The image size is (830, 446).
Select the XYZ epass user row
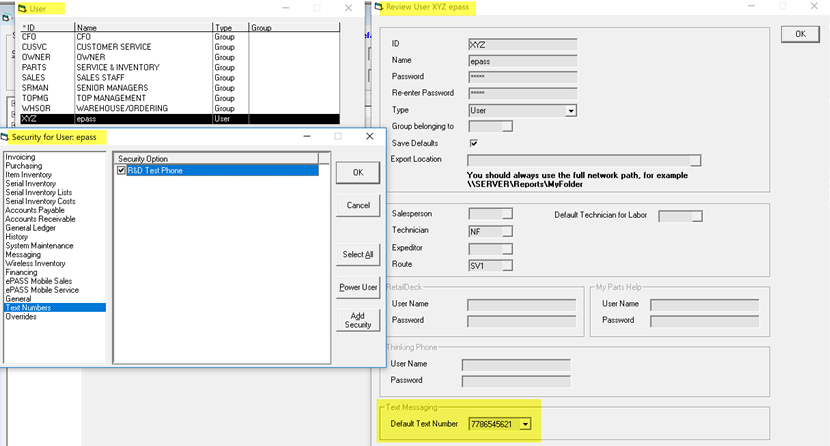click(x=179, y=119)
